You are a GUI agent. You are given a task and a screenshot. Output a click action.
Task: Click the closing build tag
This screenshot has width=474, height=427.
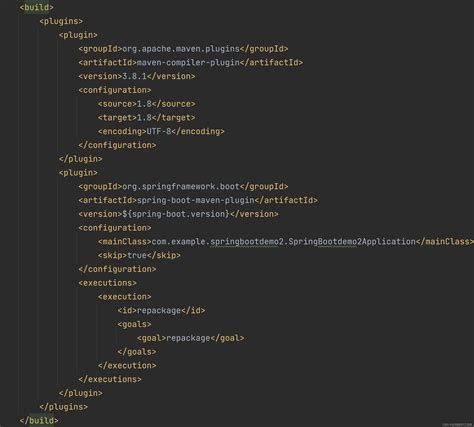click(x=39, y=421)
